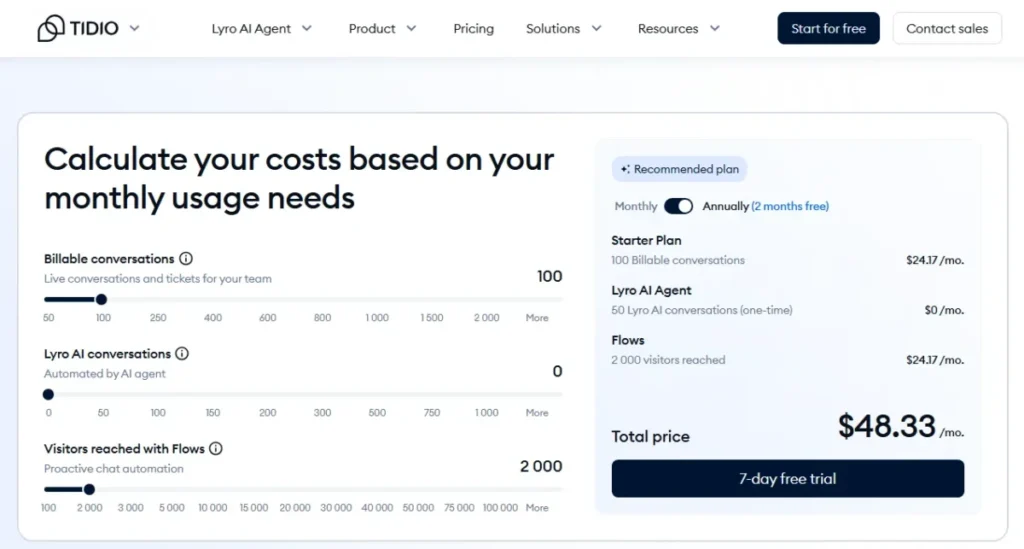Expand the Resources menu chevron
This screenshot has width=1024, height=549.
point(715,28)
